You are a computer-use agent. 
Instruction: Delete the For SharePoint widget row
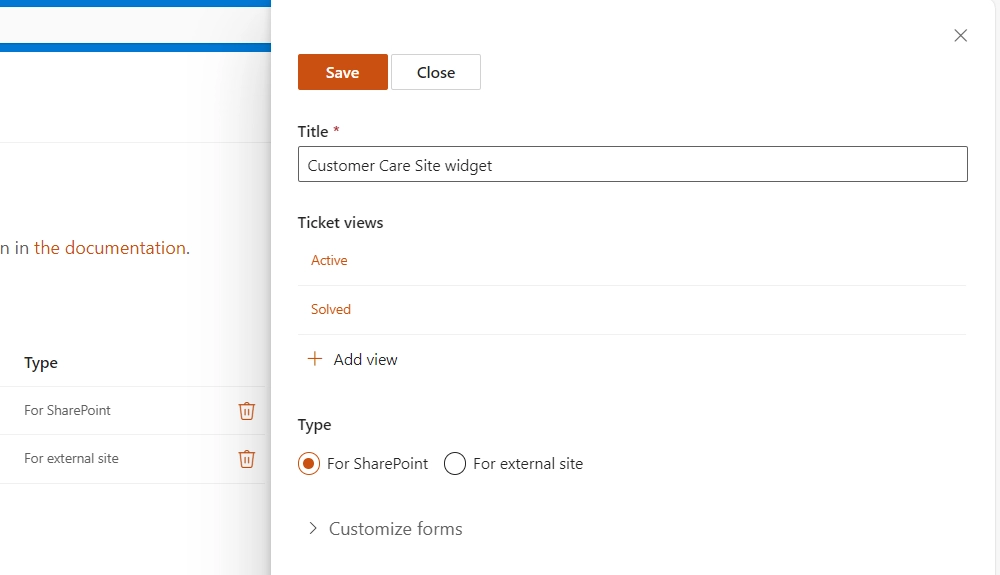coord(247,411)
